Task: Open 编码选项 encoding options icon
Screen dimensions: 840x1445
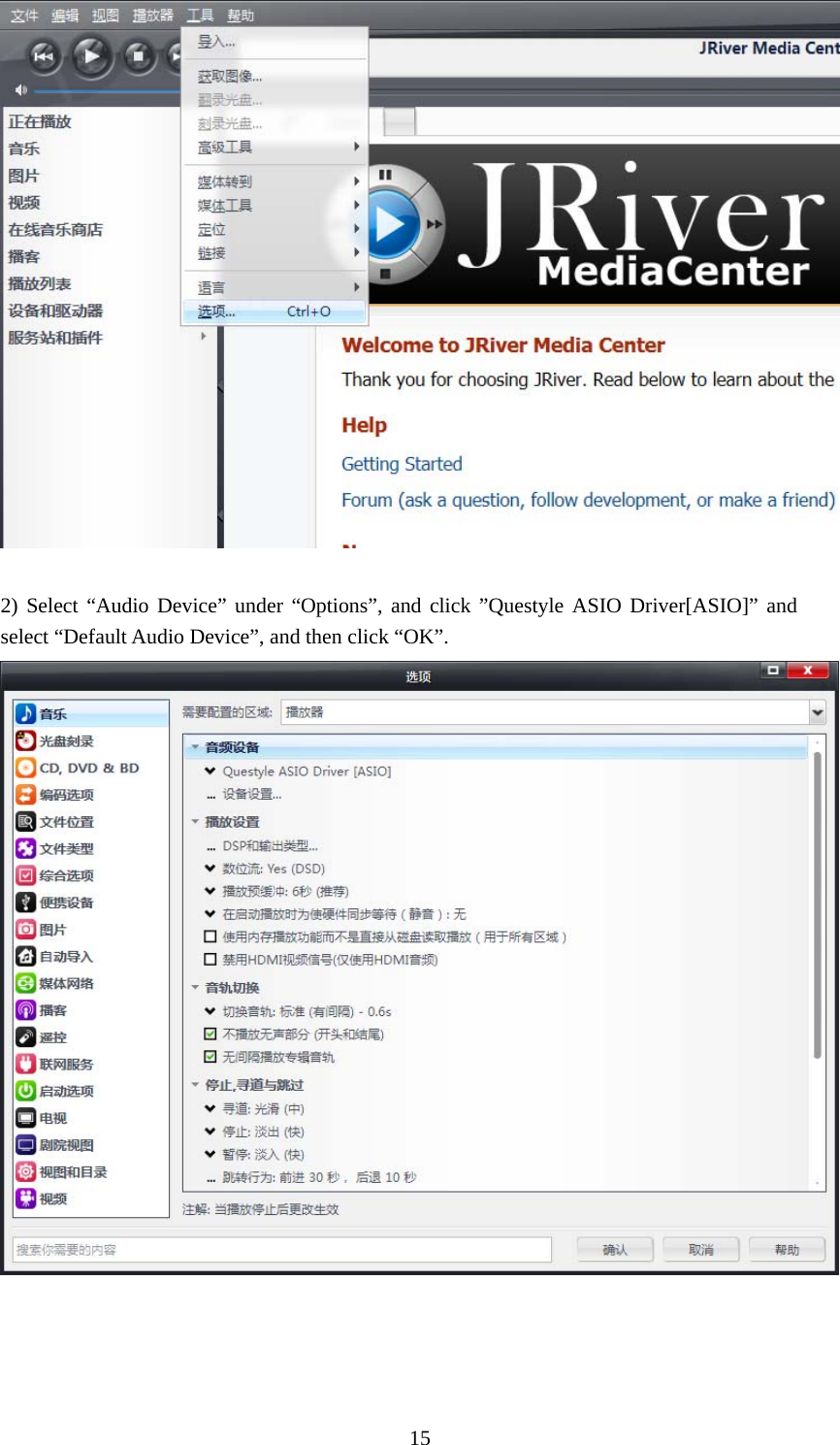Action: click(26, 795)
